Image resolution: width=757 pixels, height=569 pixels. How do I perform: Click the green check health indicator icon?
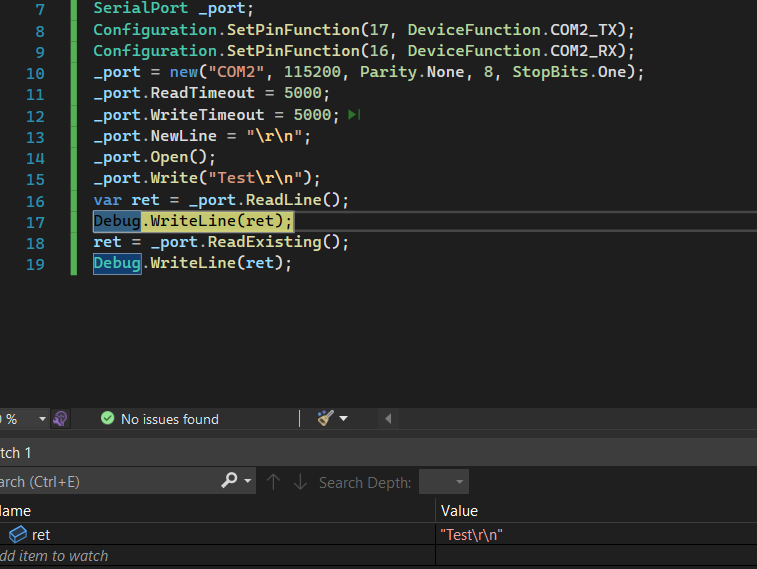click(107, 418)
